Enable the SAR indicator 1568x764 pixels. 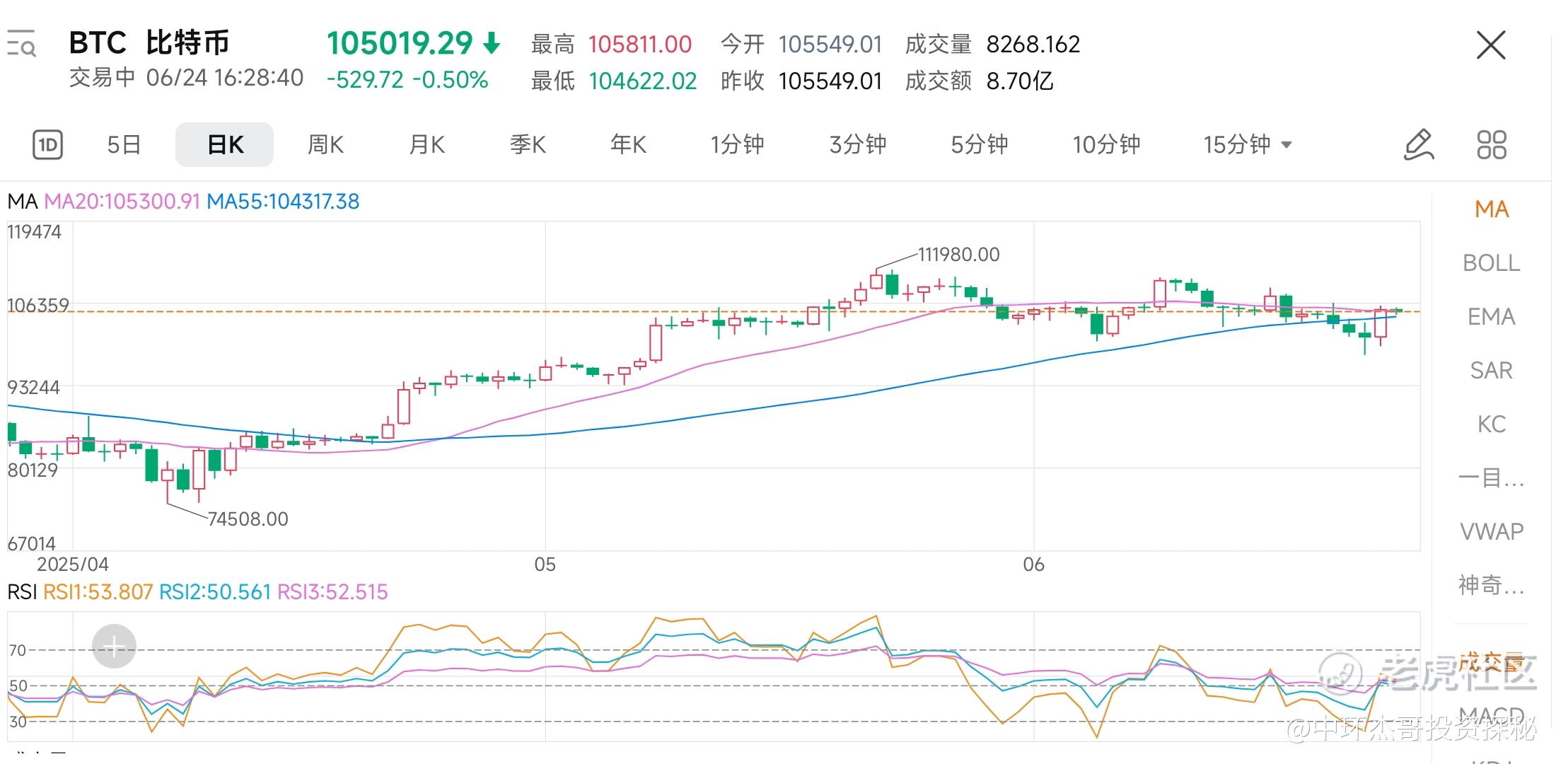pos(1491,371)
